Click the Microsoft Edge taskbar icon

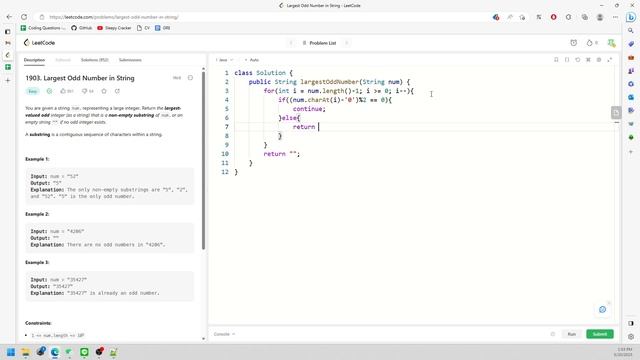(55, 352)
